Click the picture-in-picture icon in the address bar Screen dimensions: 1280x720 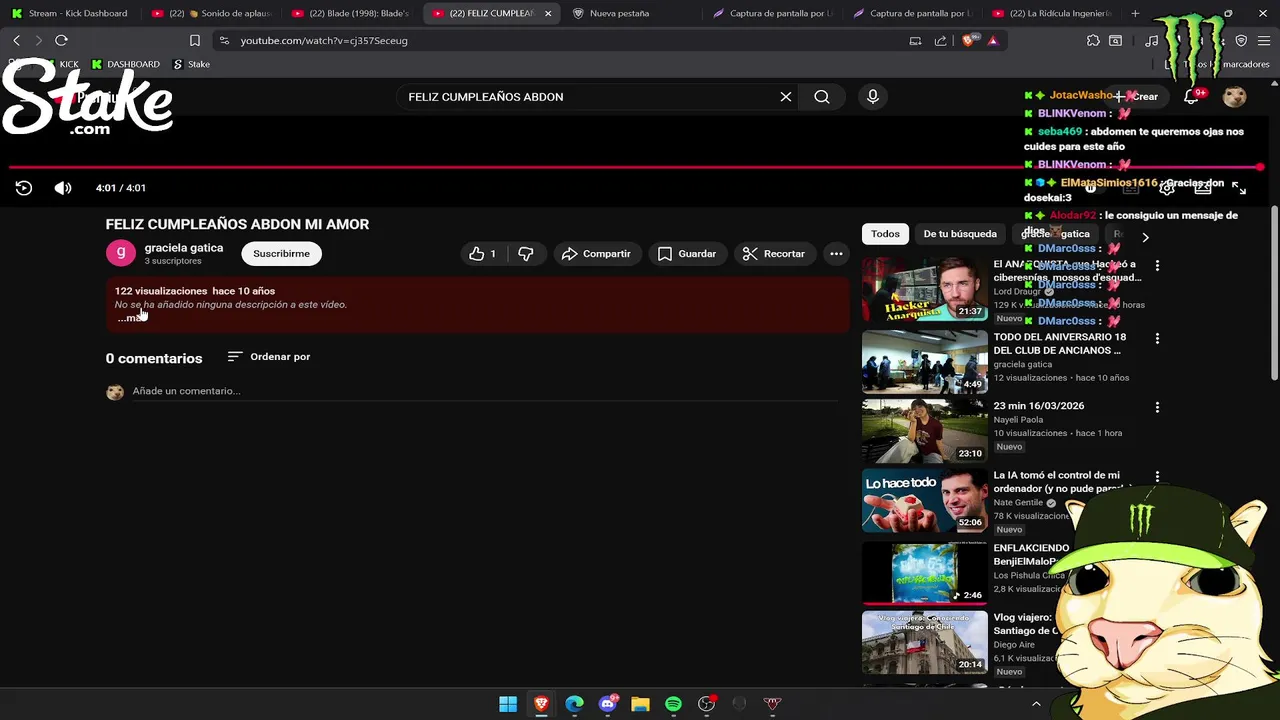915,41
